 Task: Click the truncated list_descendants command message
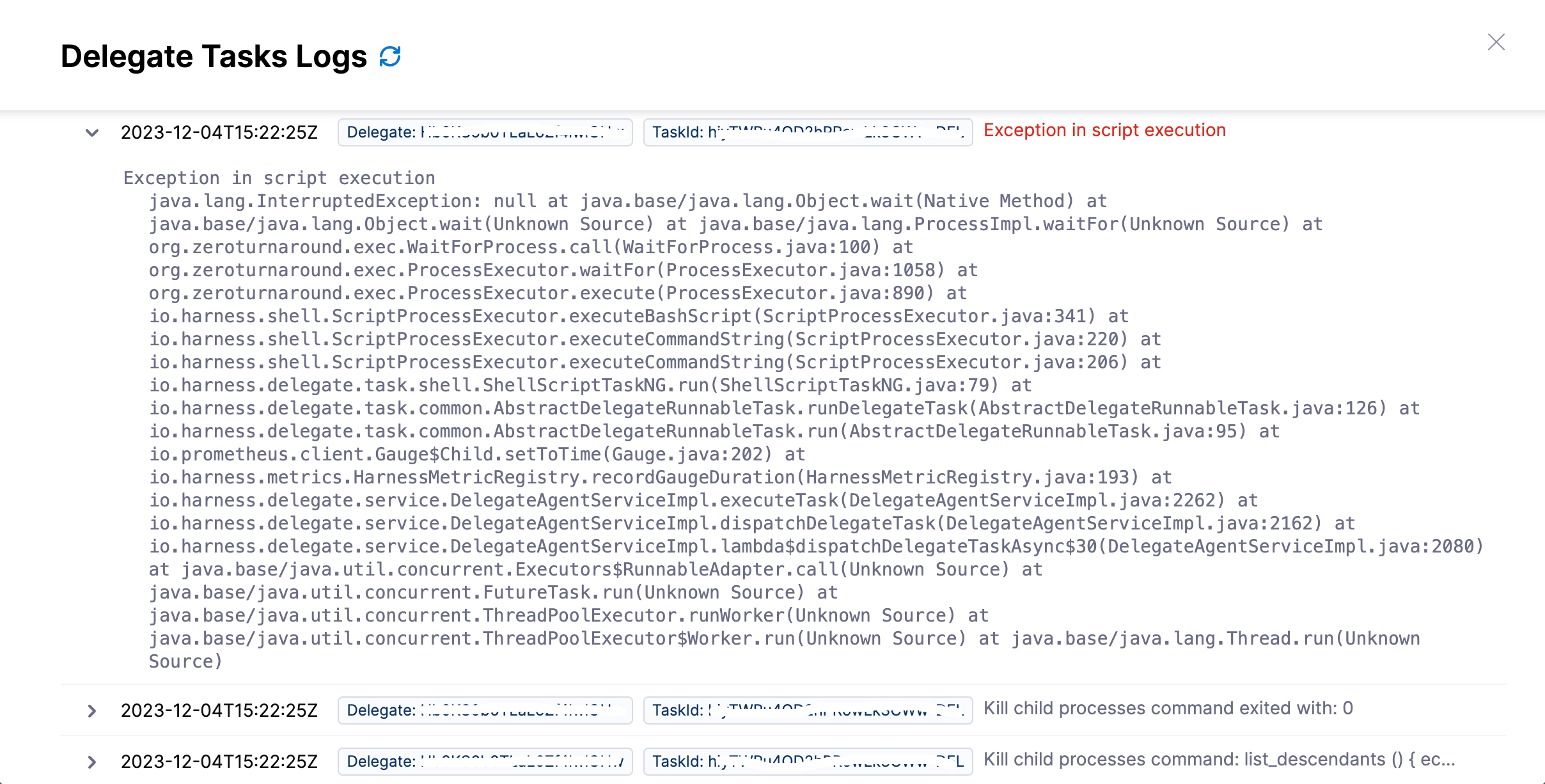pos(1219,760)
